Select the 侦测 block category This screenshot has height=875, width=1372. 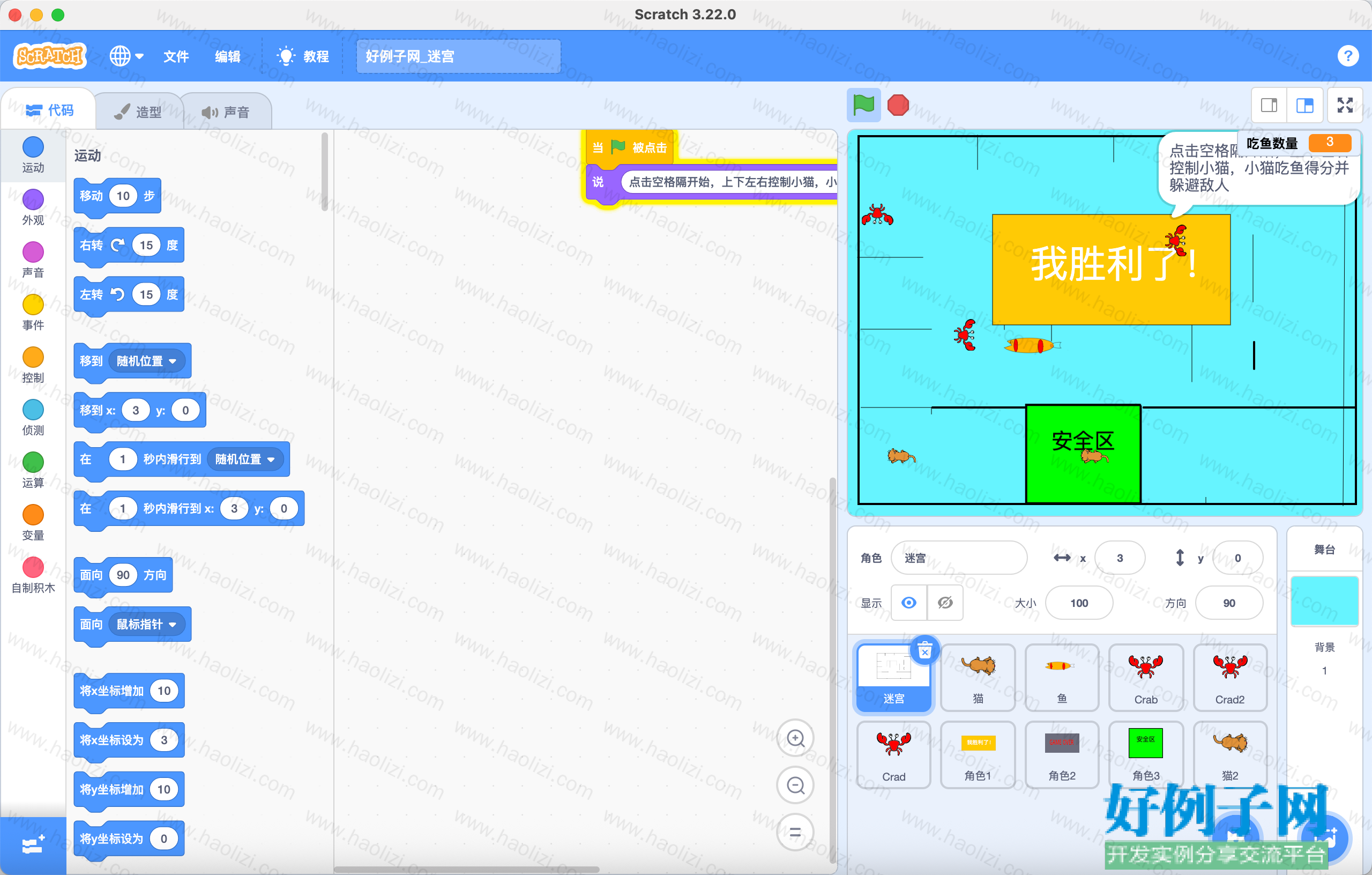click(x=33, y=417)
